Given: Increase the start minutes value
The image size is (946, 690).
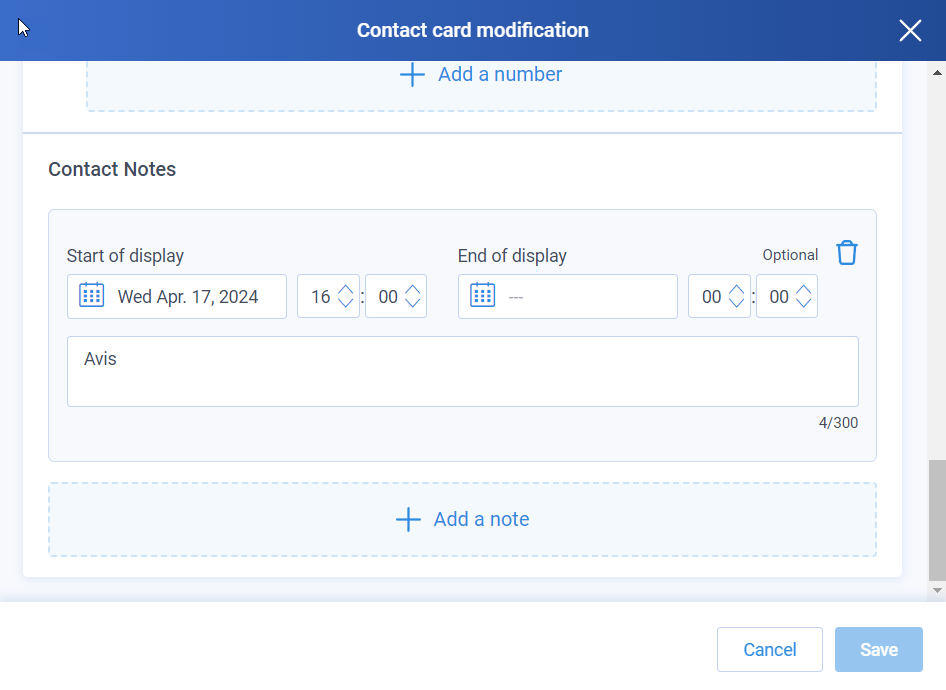Looking at the screenshot, I should (x=413, y=290).
